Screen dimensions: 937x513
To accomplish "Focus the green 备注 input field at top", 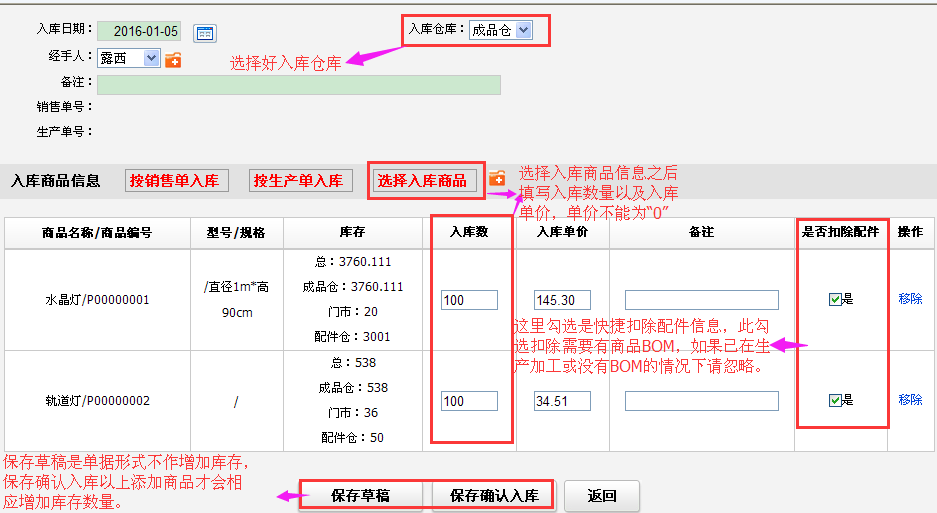I will (x=299, y=85).
